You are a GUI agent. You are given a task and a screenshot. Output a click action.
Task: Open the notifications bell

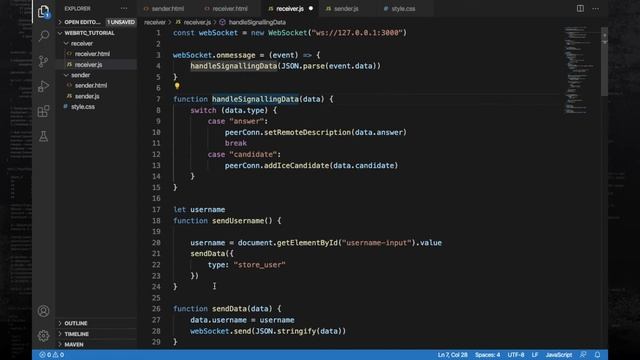pyautogui.click(x=598, y=355)
